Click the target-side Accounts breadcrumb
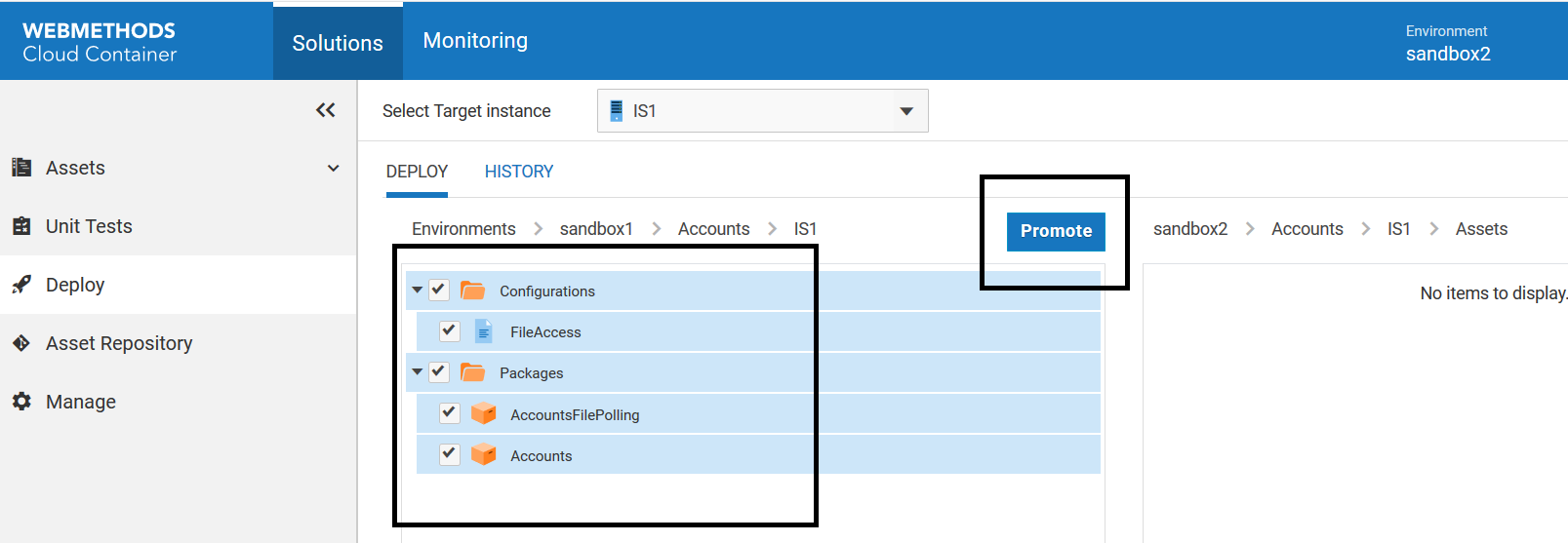1568x543 pixels. pyautogui.click(x=1307, y=229)
